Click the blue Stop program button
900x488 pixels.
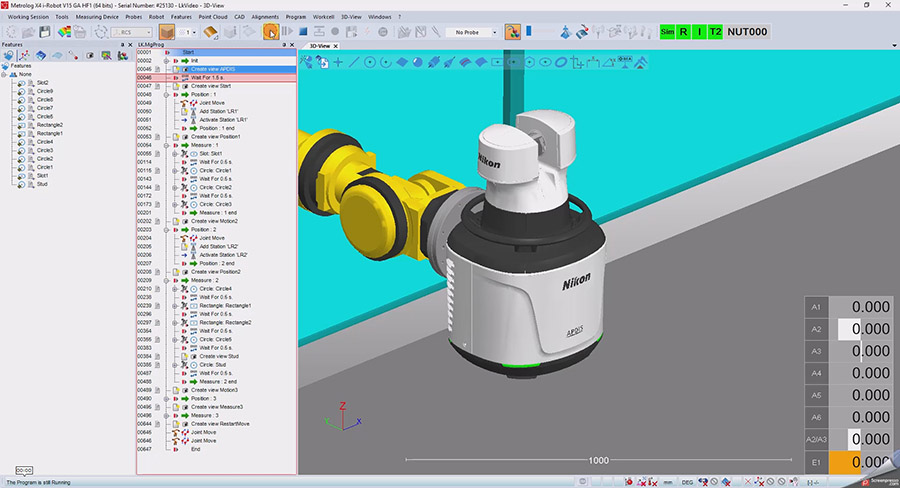(301, 32)
